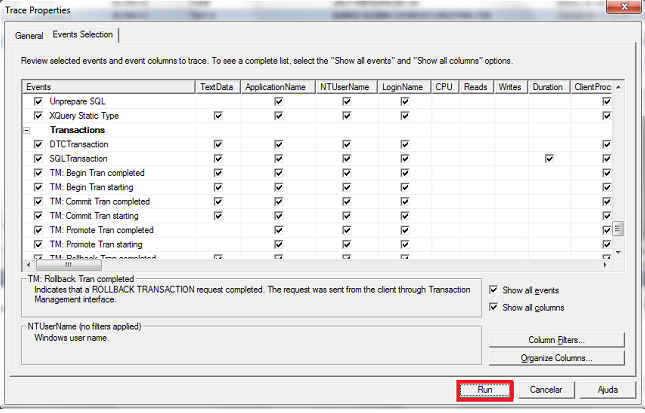This screenshot has height=413, width=645.
Task: Open Ajuda help button
Action: pos(608,390)
